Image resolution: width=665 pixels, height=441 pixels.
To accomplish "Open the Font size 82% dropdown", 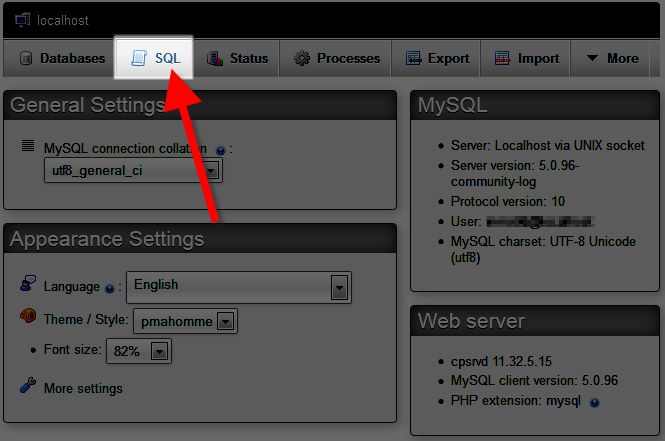I will click(x=139, y=351).
